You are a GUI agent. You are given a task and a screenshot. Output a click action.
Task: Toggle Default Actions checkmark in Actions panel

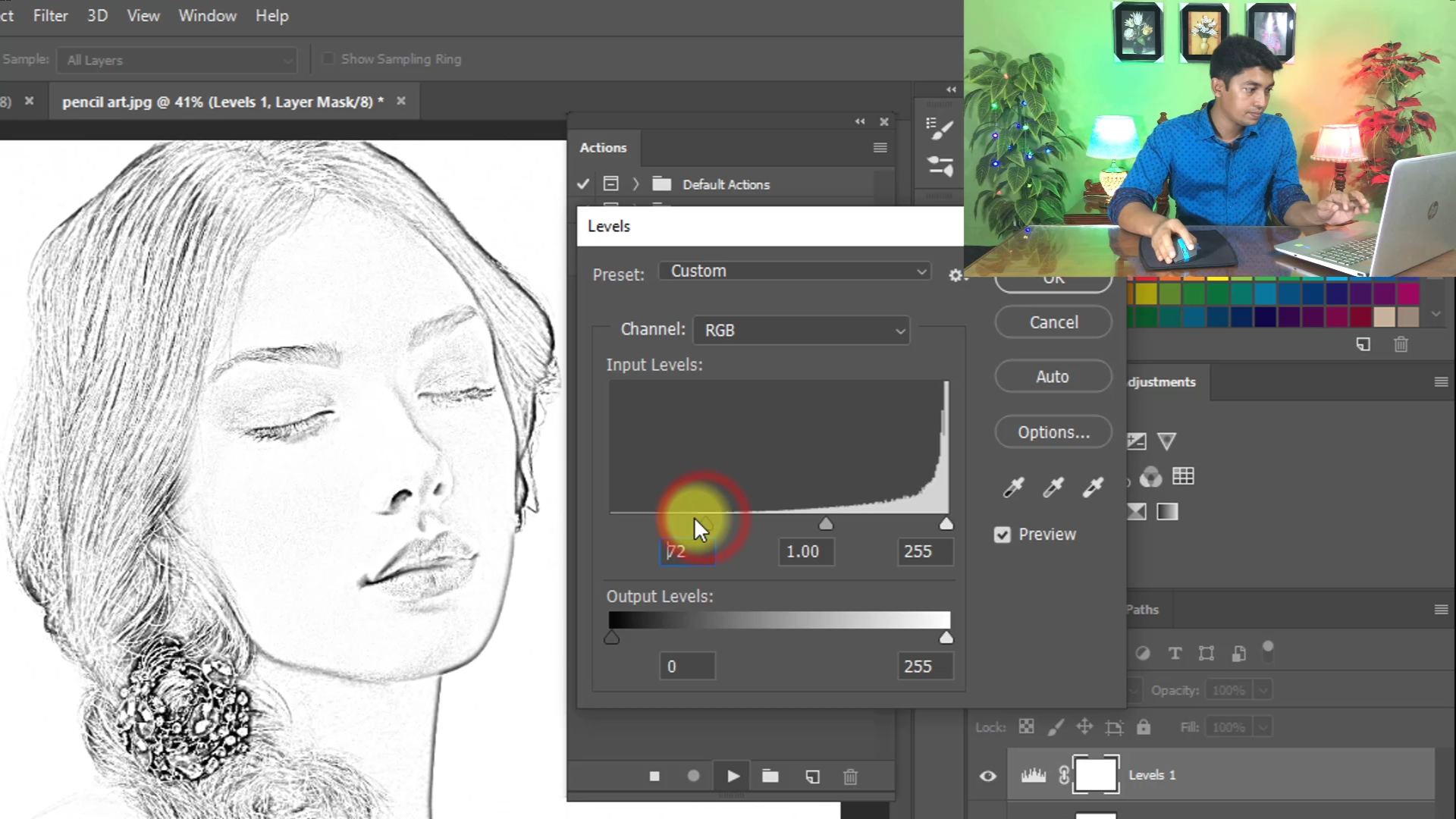pyautogui.click(x=582, y=184)
